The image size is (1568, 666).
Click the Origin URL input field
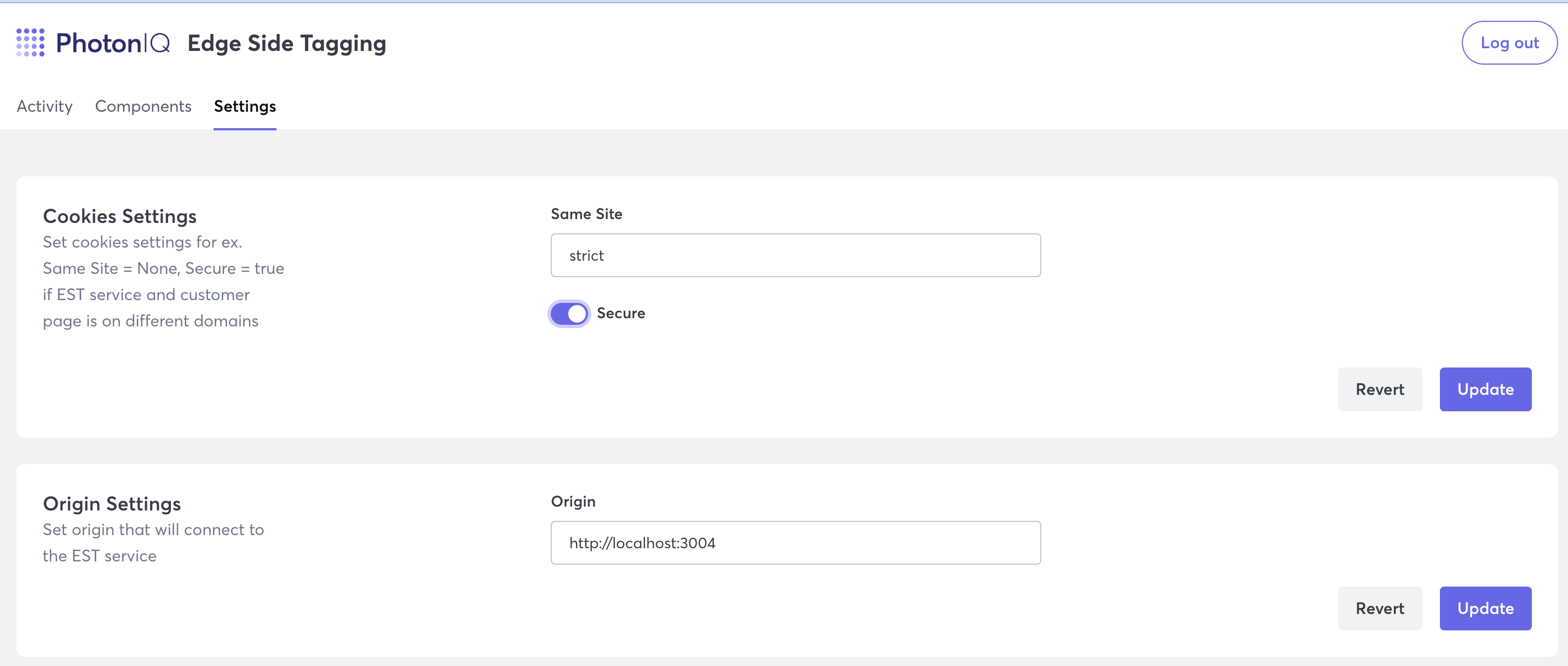coord(795,543)
